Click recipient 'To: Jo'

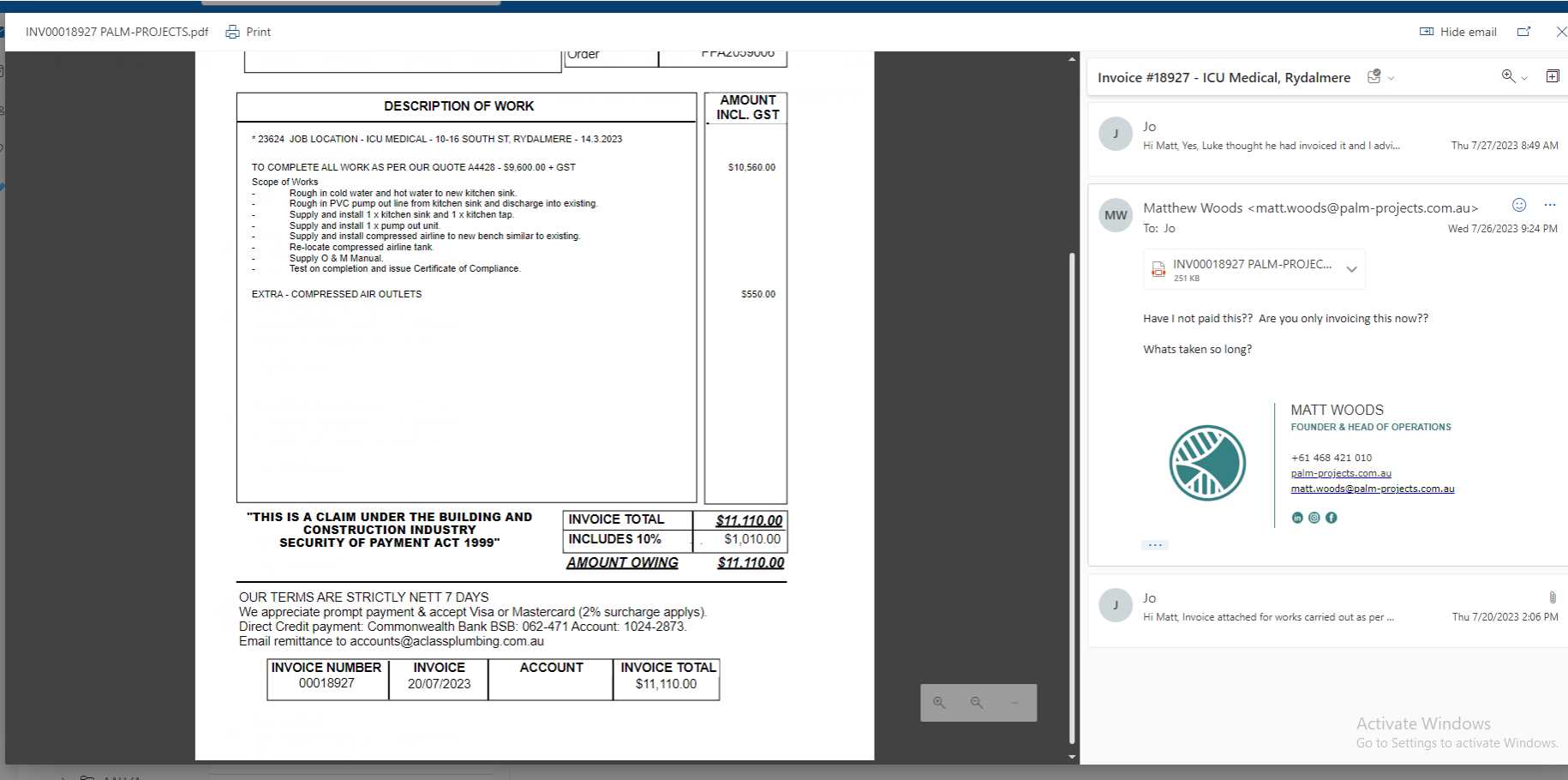[x=1159, y=228]
